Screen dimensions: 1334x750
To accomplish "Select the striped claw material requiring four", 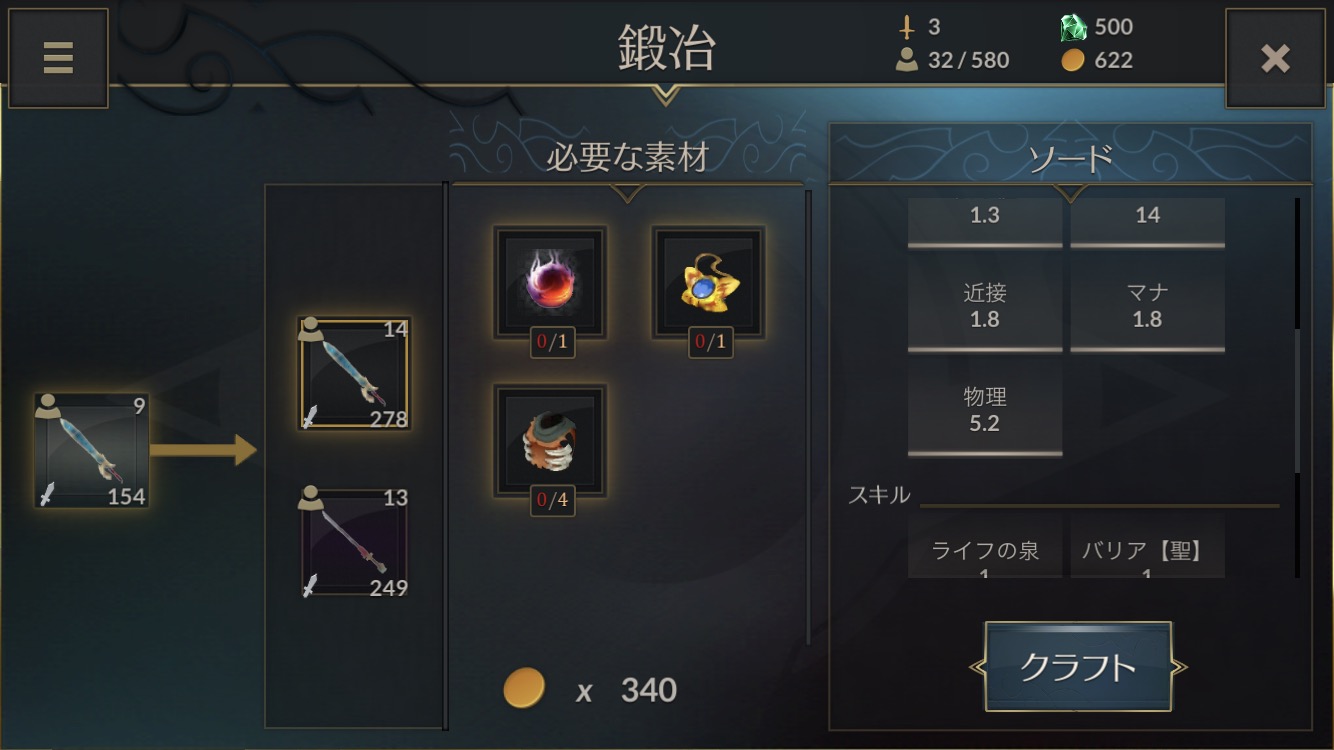I will pyautogui.click(x=550, y=441).
